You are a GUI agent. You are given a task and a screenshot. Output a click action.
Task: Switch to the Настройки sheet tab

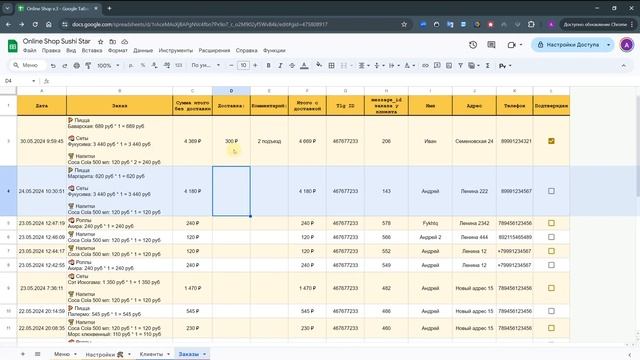click(104, 354)
